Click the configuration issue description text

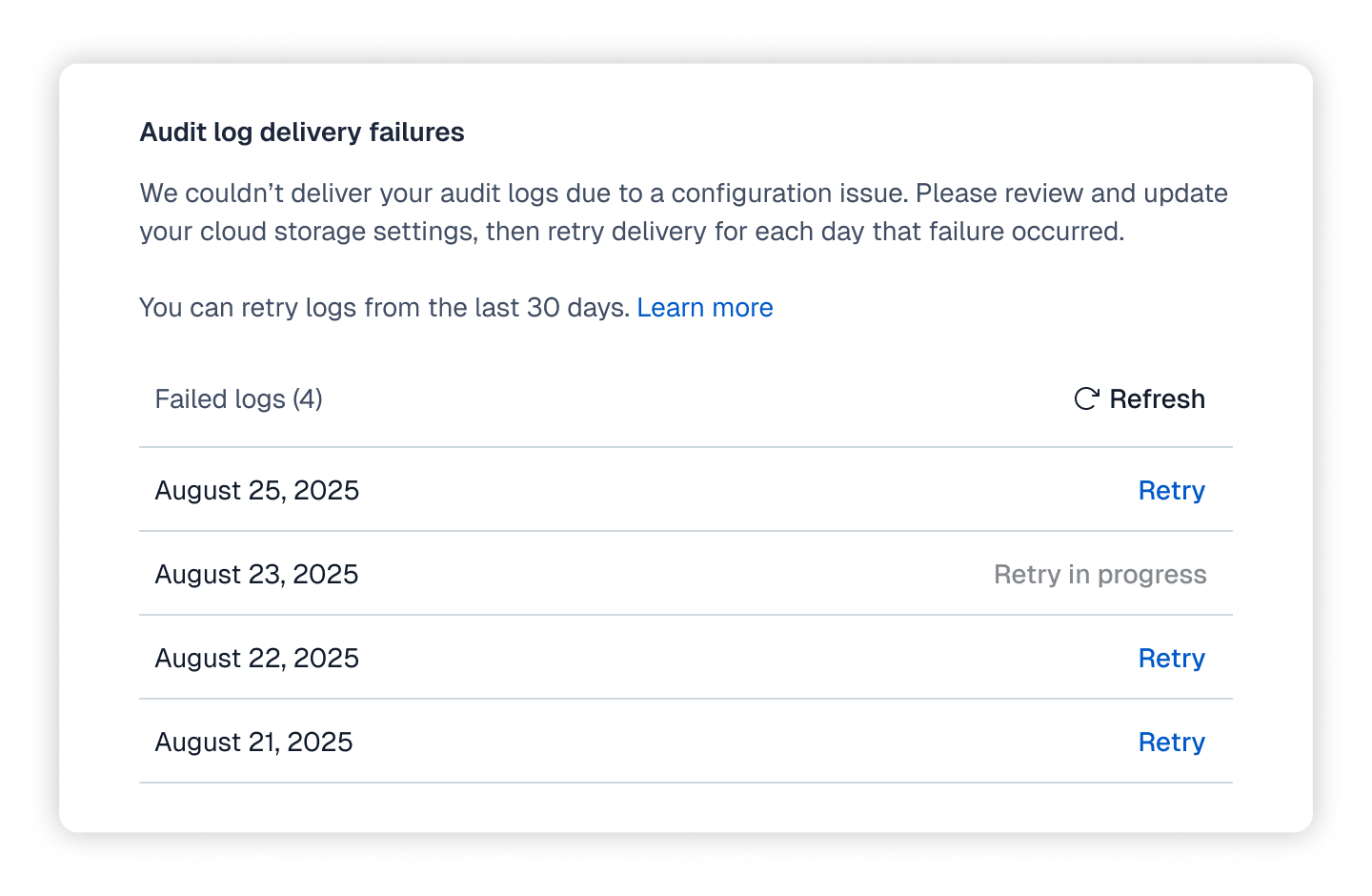(682, 212)
